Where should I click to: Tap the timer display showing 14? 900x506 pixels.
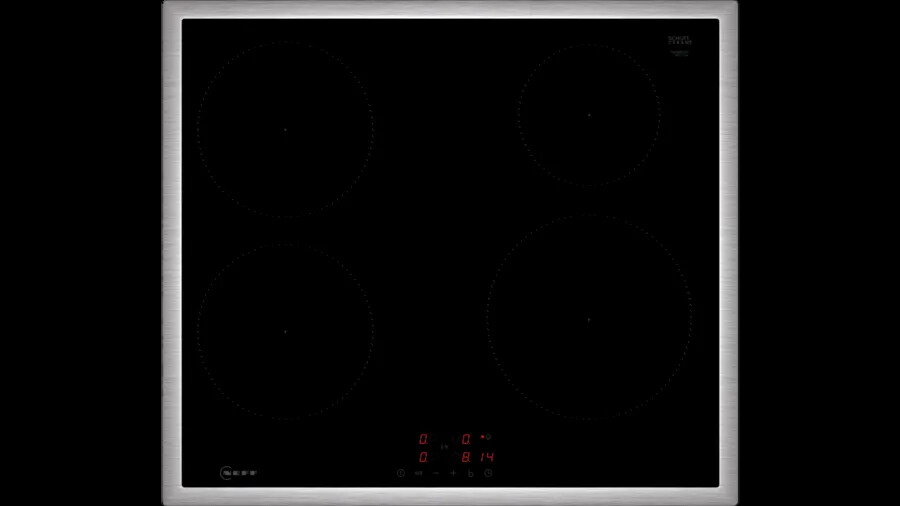click(486, 457)
